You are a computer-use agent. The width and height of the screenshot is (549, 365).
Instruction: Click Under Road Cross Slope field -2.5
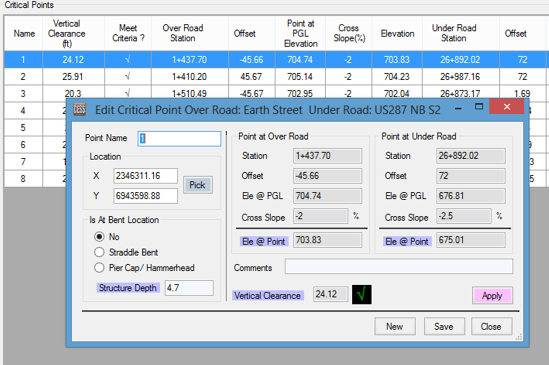point(464,216)
